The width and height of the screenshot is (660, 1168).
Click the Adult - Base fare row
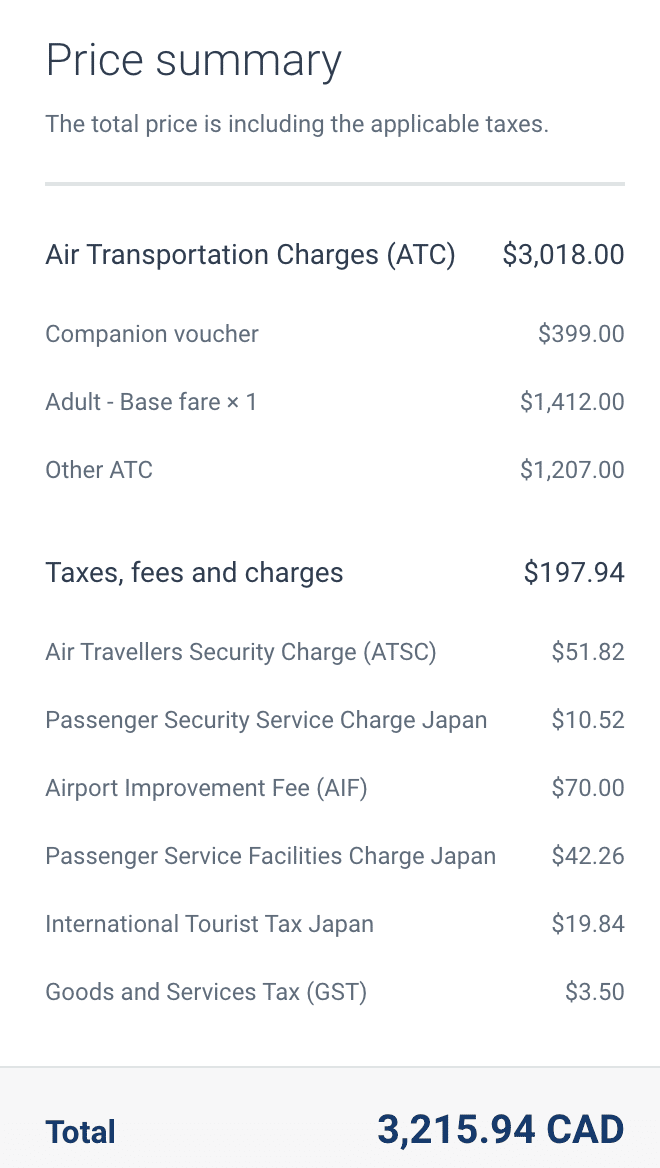(151, 402)
